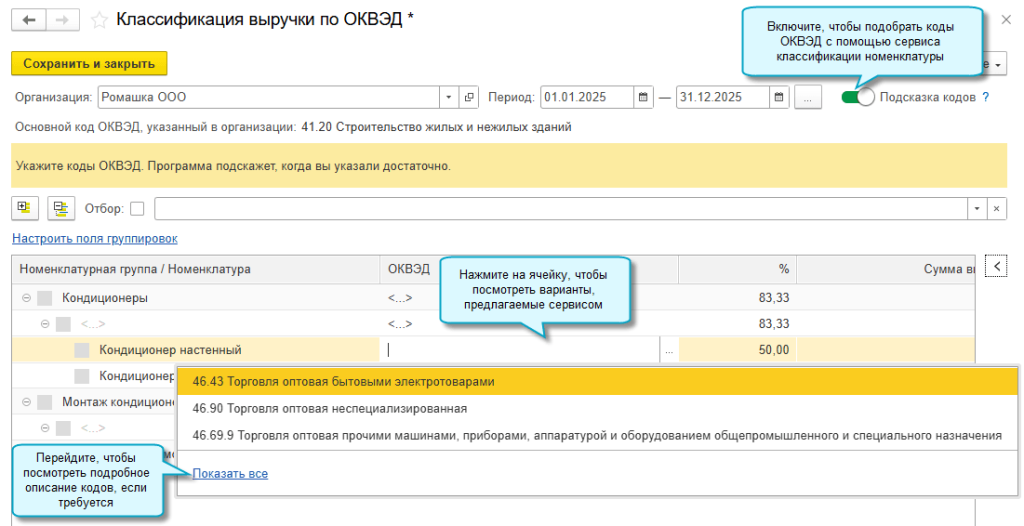Collapse the Монтаж кондиционеров group

[x=25, y=402]
